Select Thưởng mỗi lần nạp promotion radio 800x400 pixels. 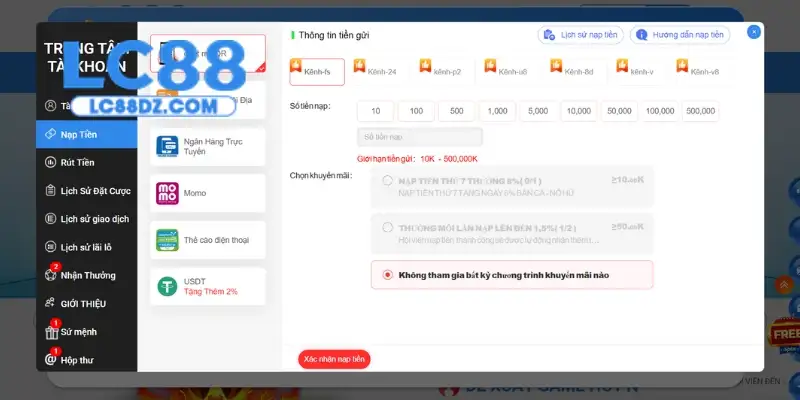click(x=388, y=228)
